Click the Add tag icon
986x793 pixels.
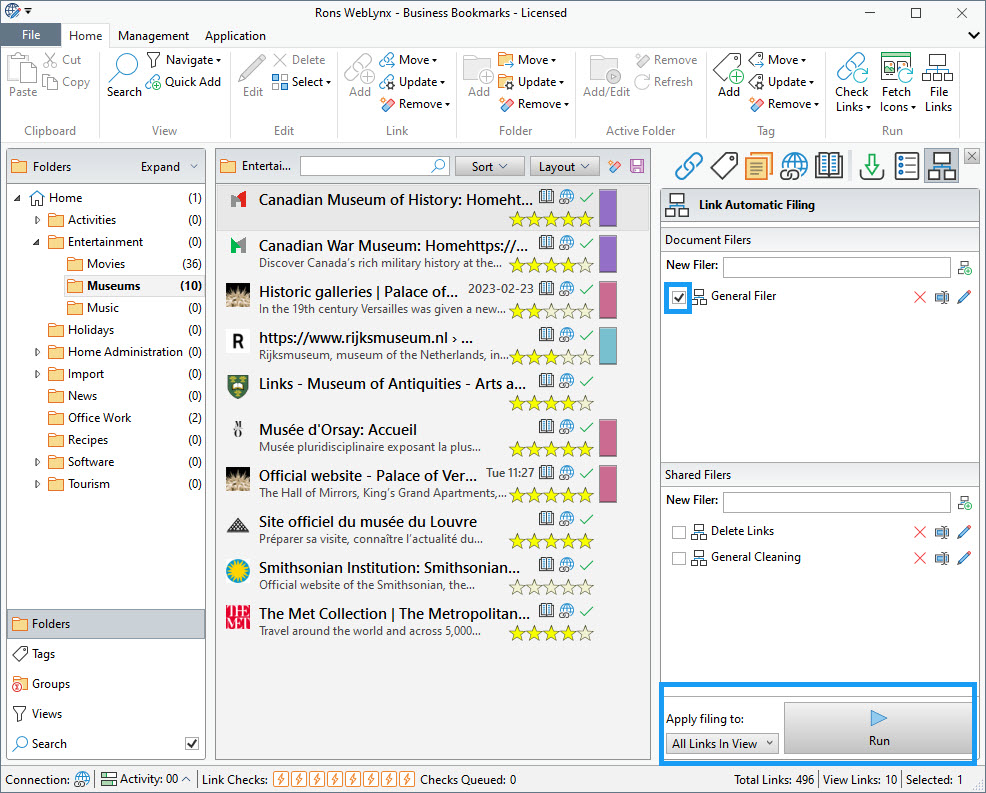coord(729,75)
